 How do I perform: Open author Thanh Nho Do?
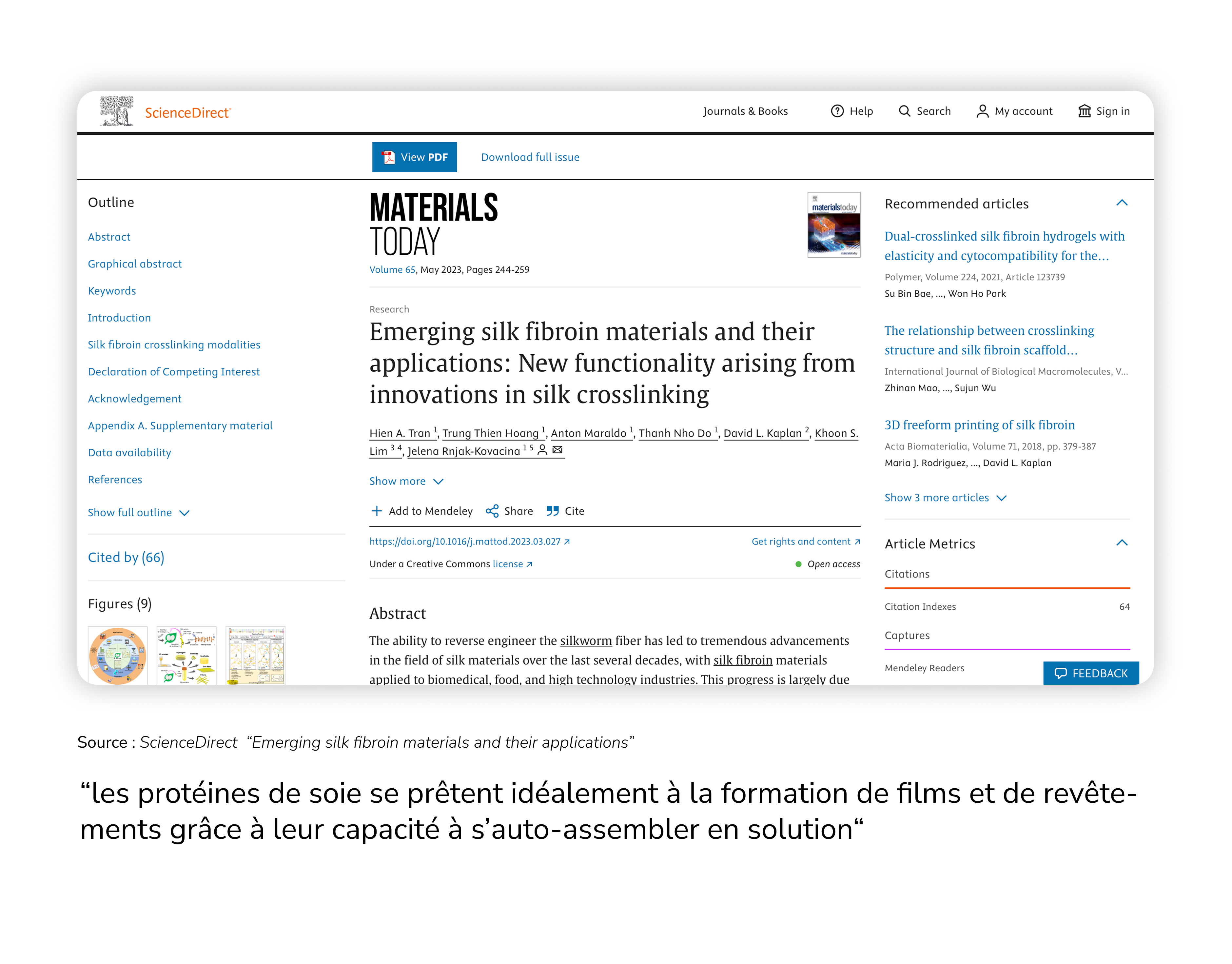pos(678,433)
